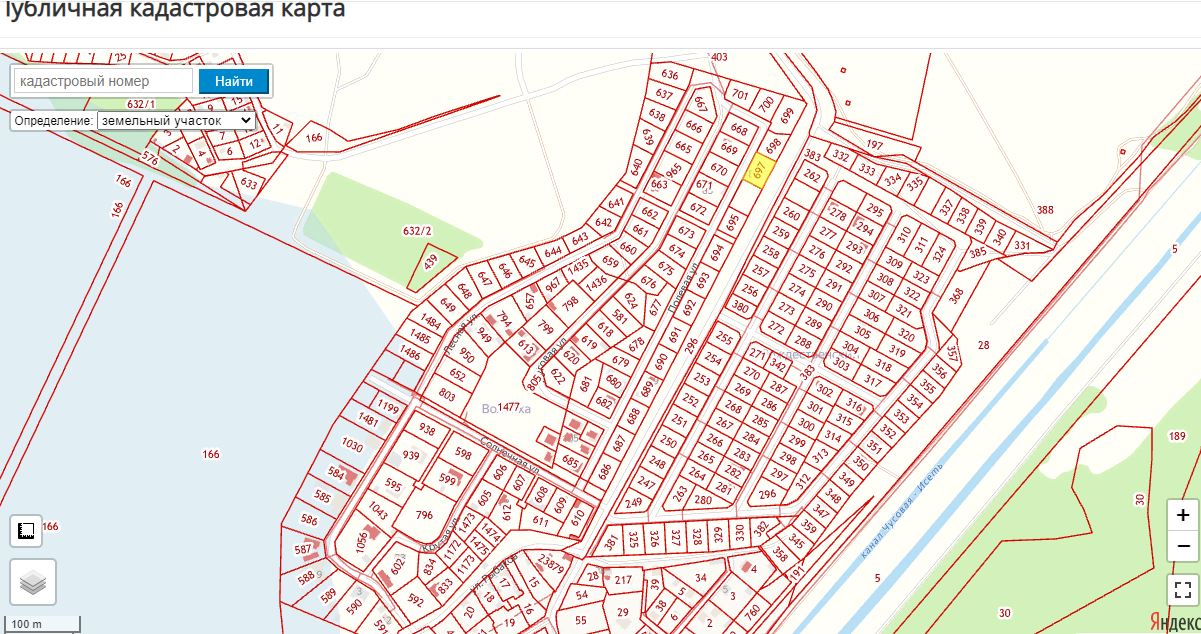Click parcel label 1477
Image resolution: width=1201 pixels, height=634 pixels.
(510, 408)
